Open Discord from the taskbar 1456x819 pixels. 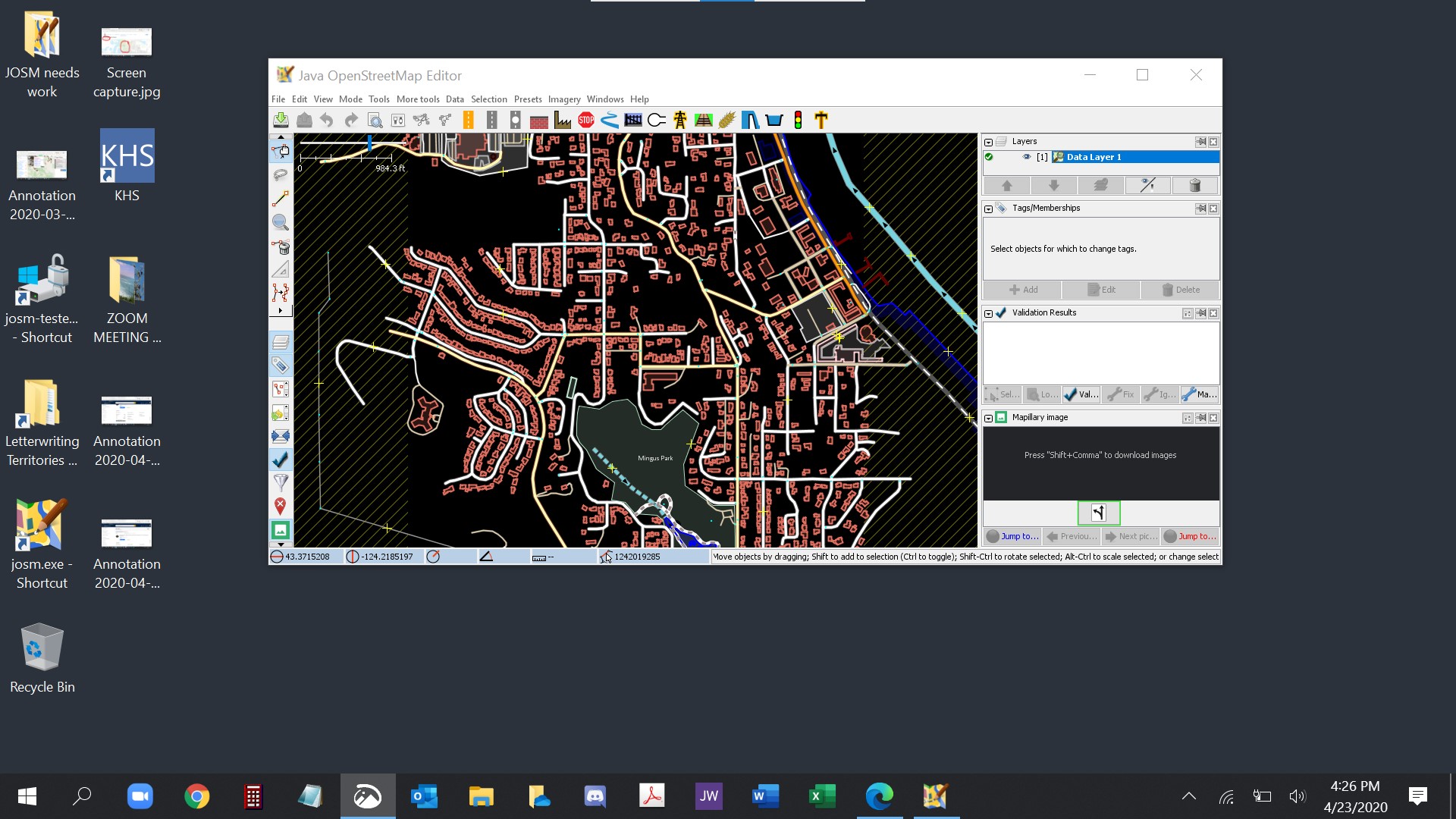coord(595,796)
